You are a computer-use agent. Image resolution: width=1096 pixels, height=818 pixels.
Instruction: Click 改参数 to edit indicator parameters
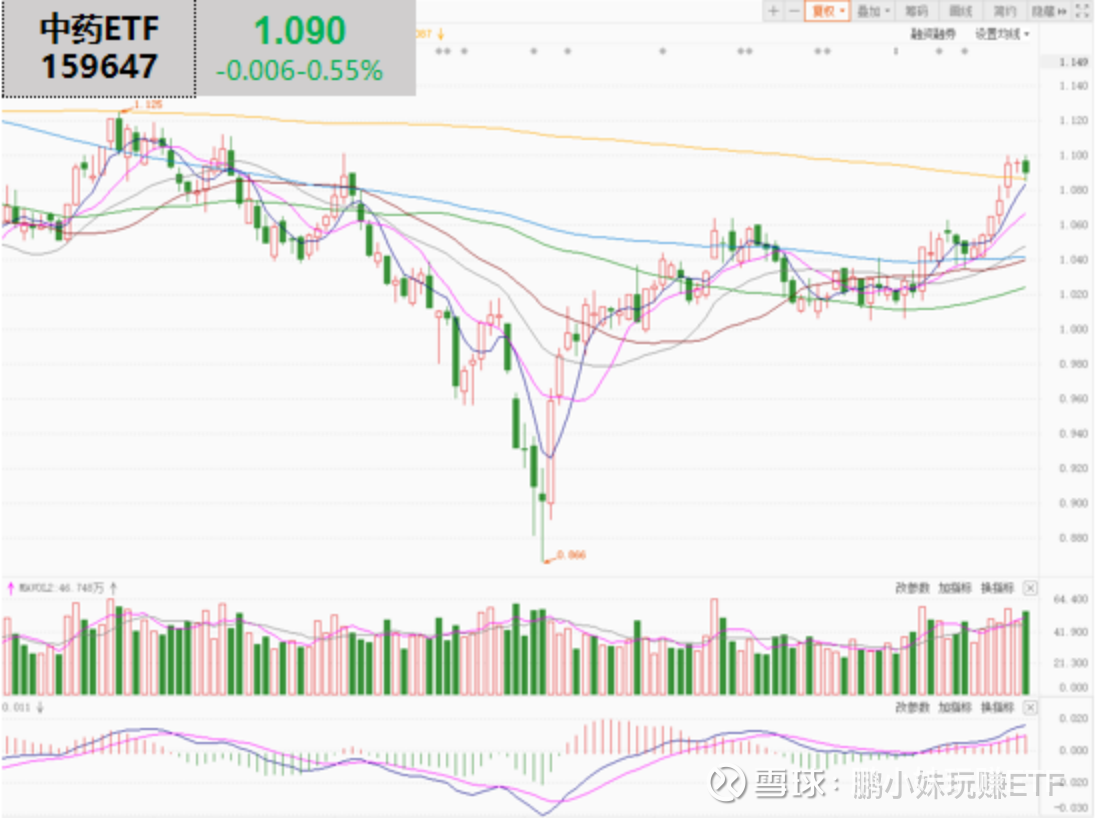[x=913, y=589]
